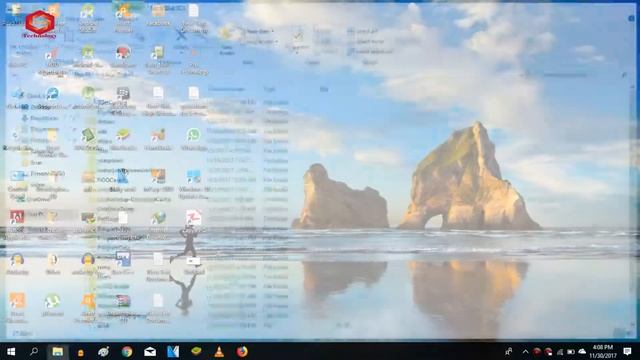Launch VLC media player from the taskbar
Viewport: 640px width, 360px height.
pos(219,351)
